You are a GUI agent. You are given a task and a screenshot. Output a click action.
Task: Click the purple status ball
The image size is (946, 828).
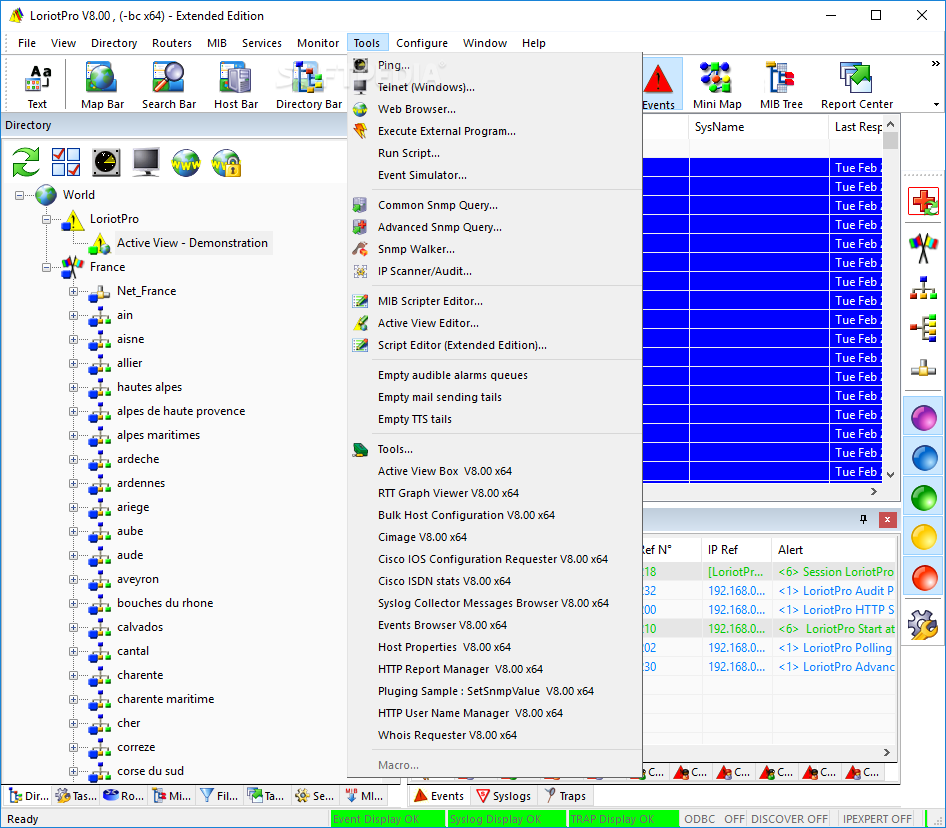tap(924, 418)
